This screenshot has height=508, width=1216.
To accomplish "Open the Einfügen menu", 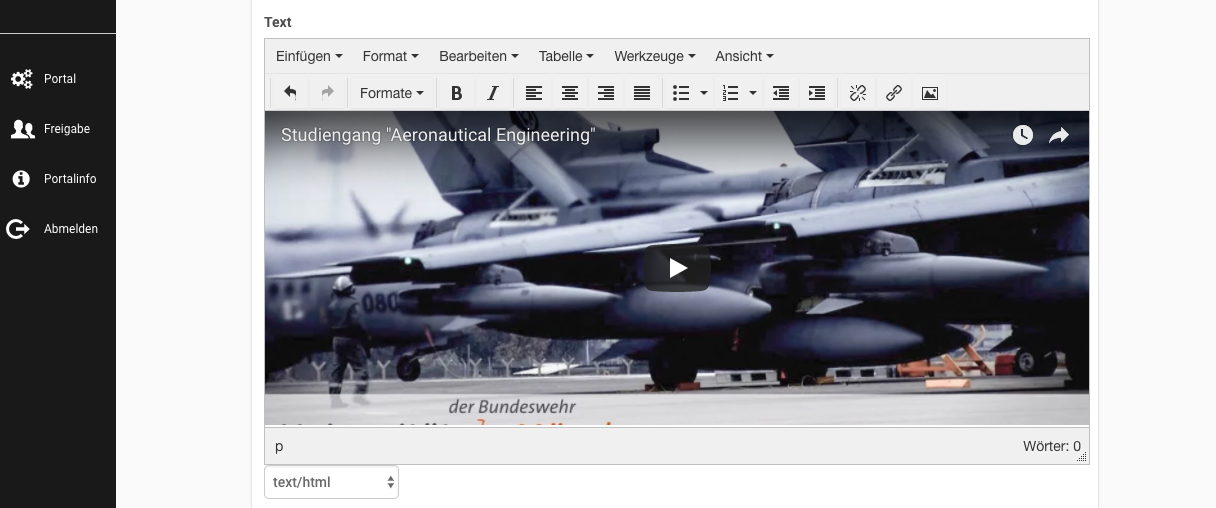I will tap(309, 56).
